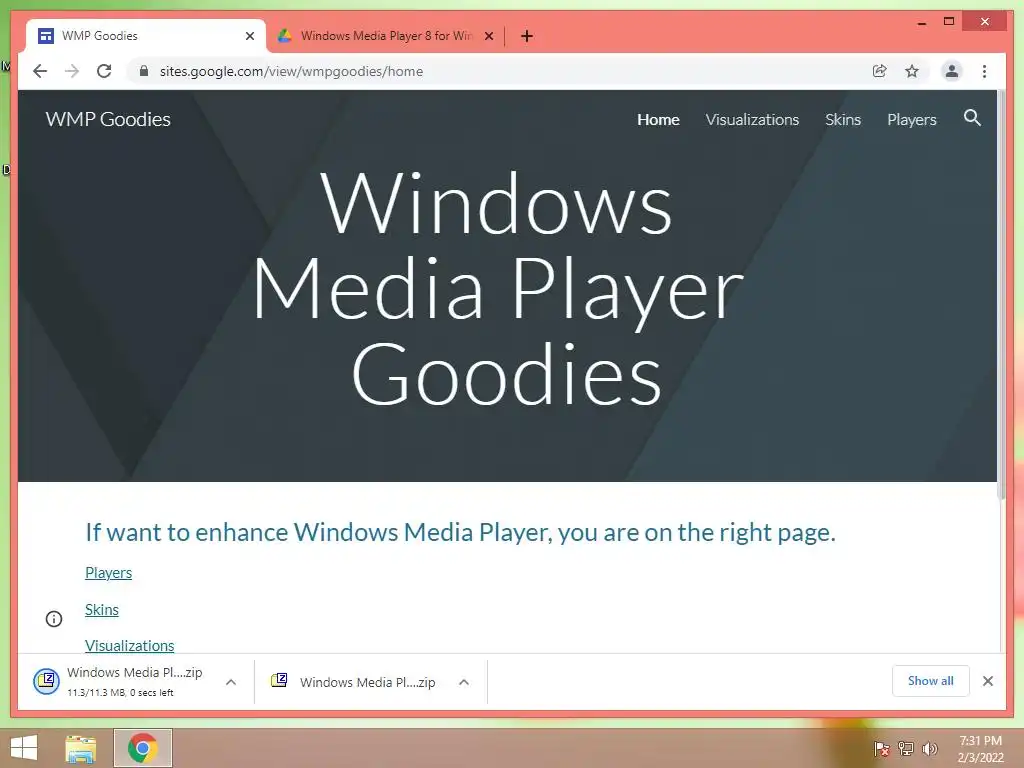Reload the current page

tap(104, 71)
